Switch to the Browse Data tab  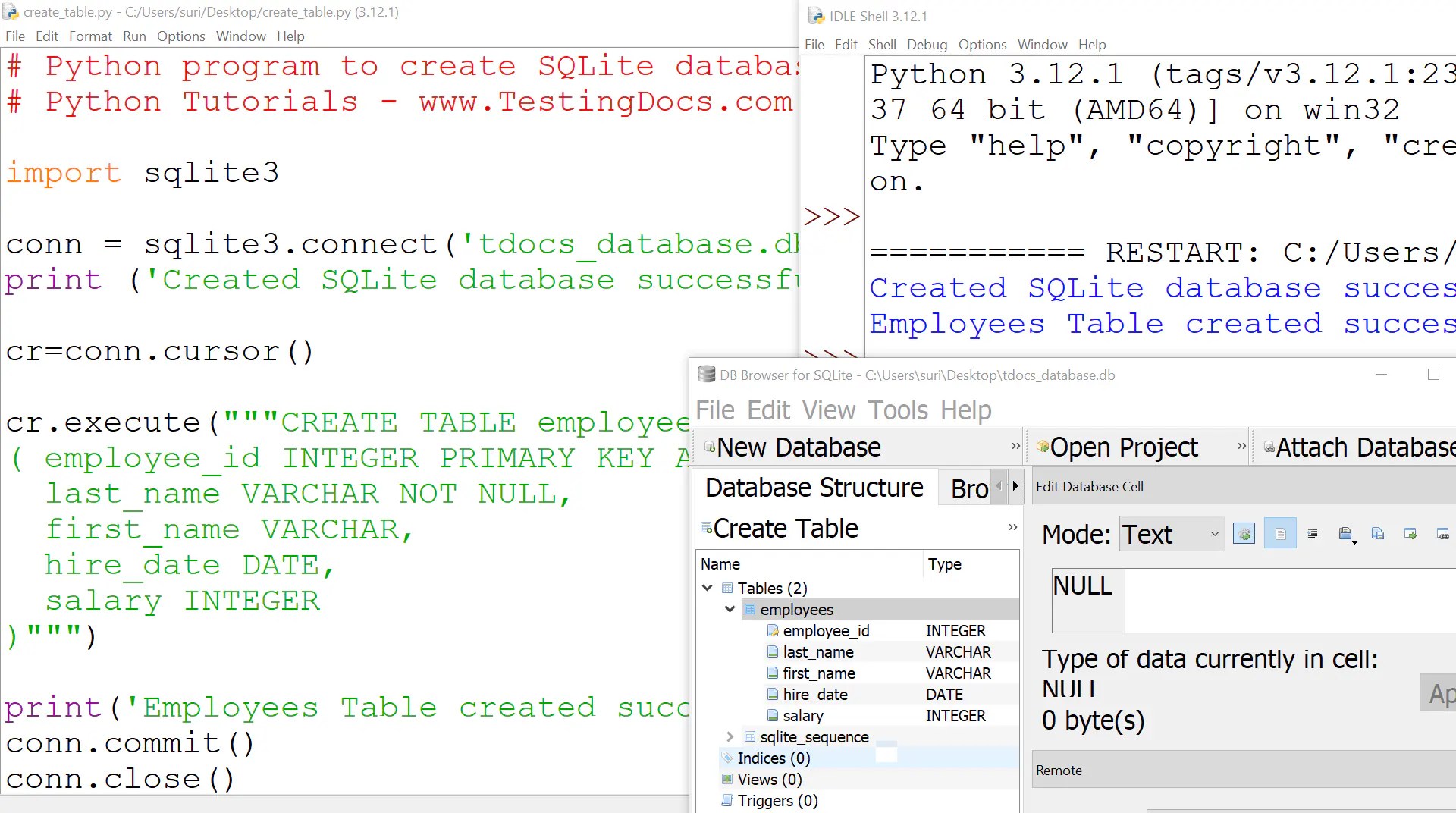pyautogui.click(x=971, y=488)
